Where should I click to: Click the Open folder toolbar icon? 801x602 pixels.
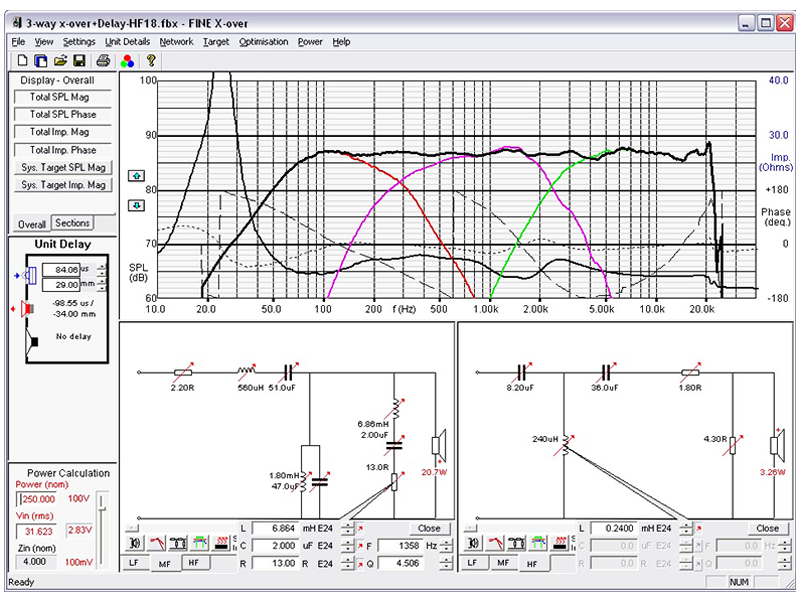pyautogui.click(x=60, y=60)
